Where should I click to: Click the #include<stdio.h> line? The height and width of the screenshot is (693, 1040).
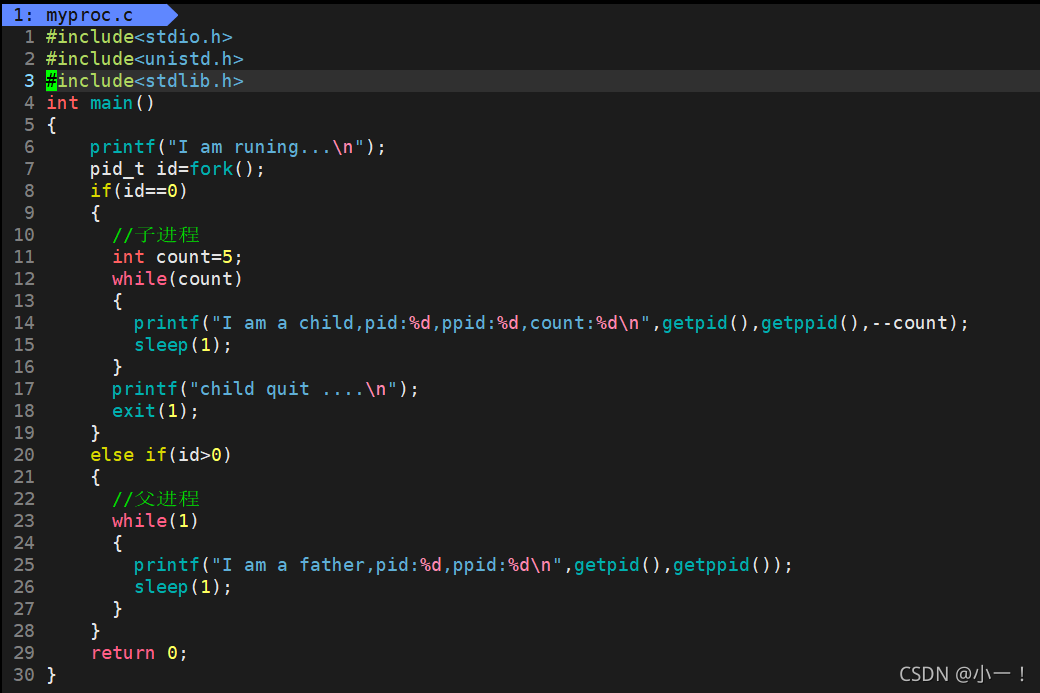[x=139, y=37]
